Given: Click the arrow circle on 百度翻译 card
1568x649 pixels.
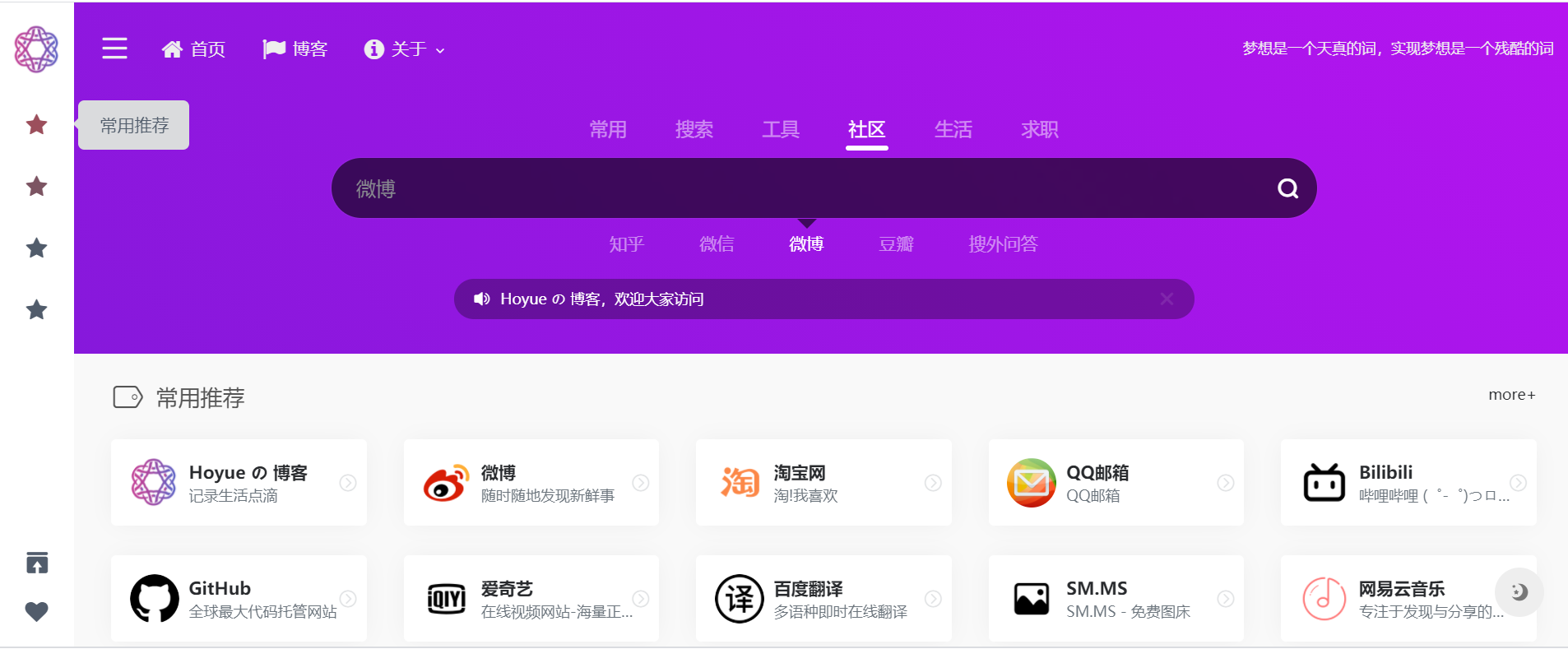Looking at the screenshot, I should [x=933, y=599].
